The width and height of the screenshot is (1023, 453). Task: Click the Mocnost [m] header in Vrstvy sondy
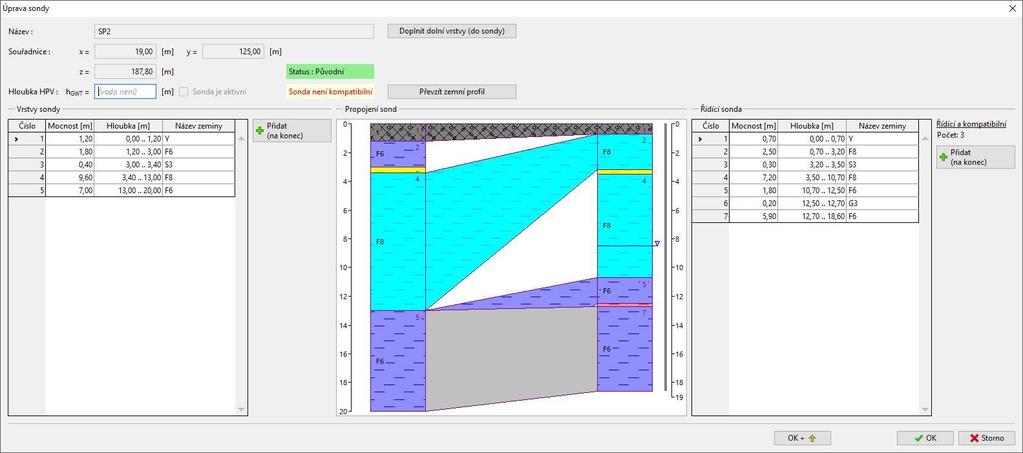click(70, 126)
